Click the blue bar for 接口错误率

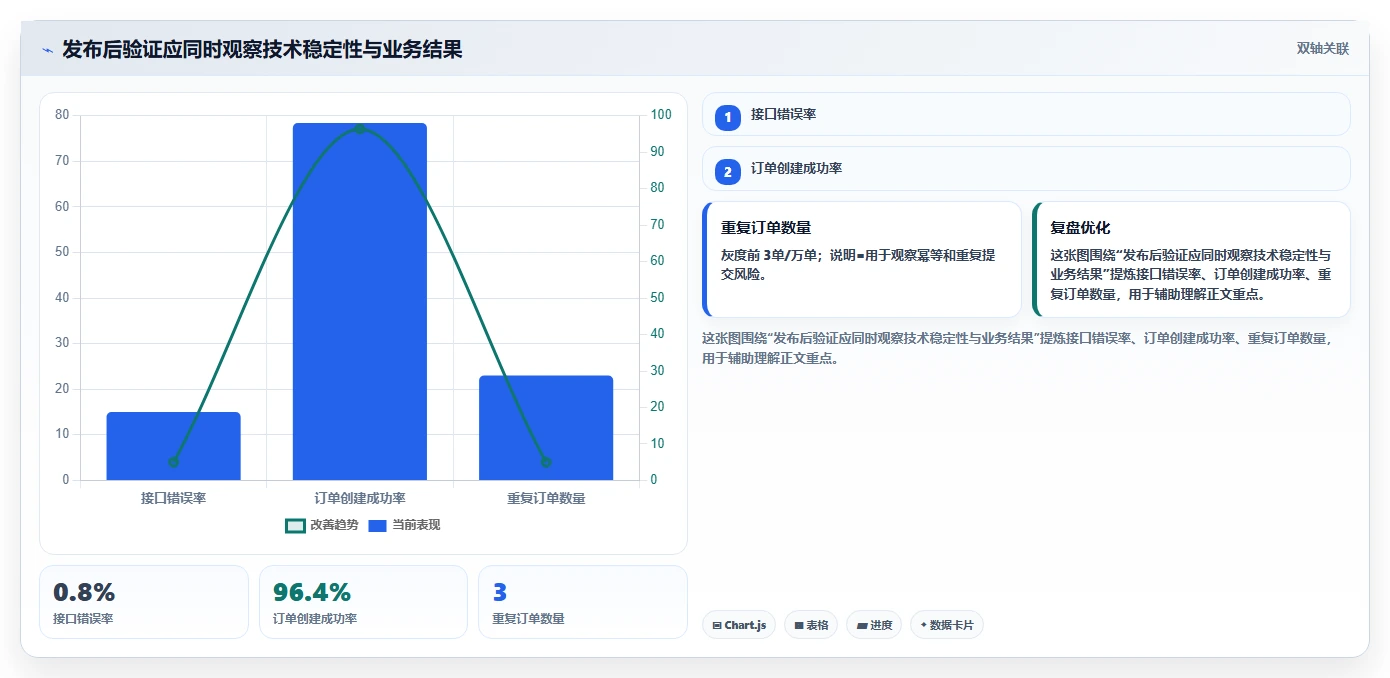click(173, 446)
